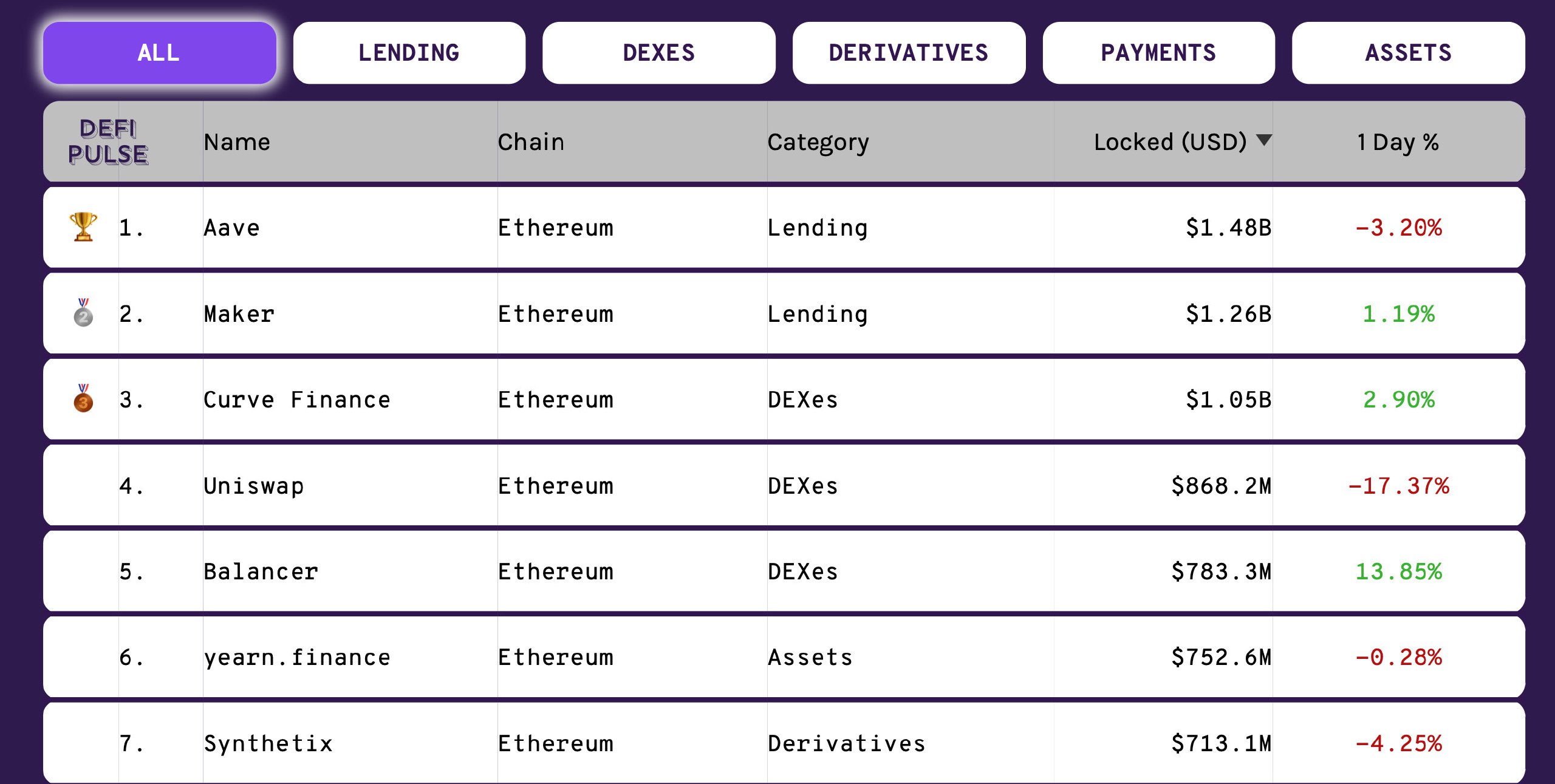This screenshot has height=784, width=1555.
Task: Sort table by 1 Day % column
Action: coord(1398,142)
